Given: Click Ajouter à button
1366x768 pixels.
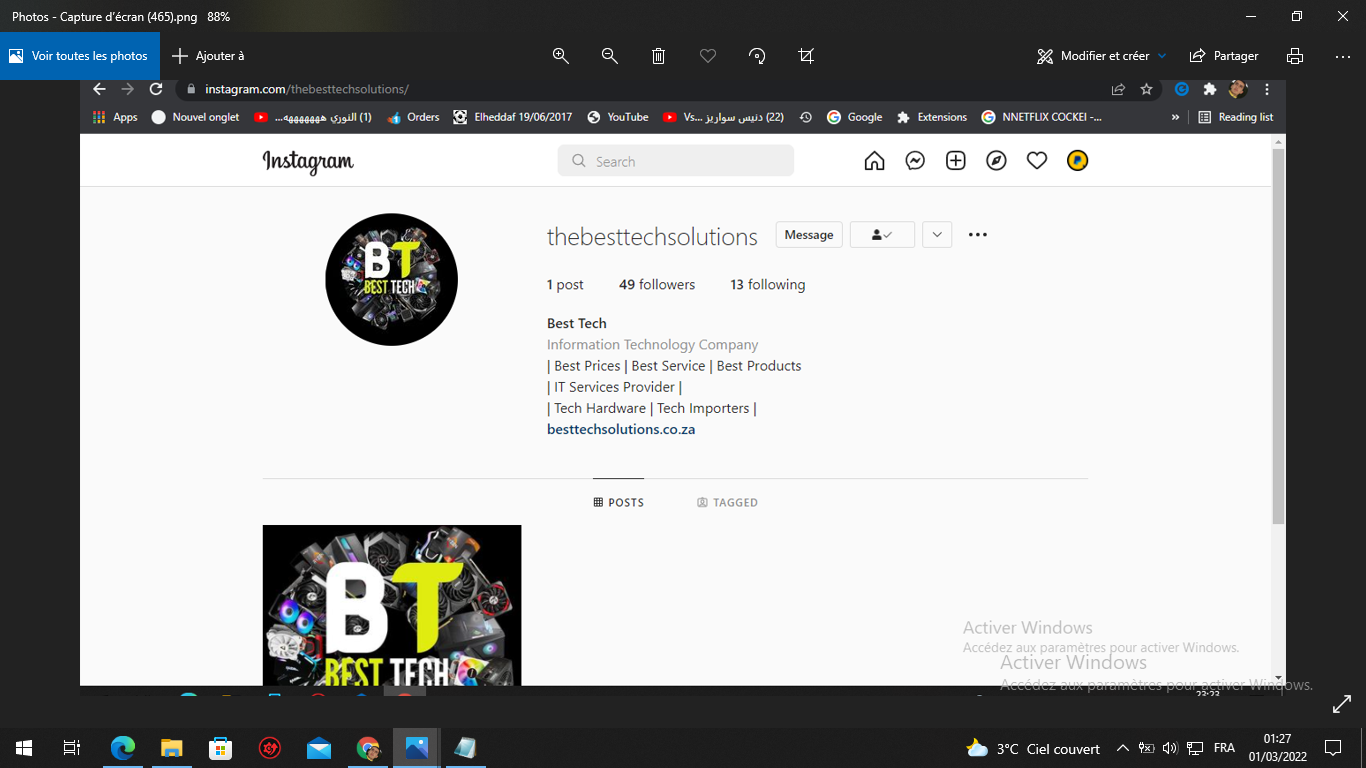Looking at the screenshot, I should (x=208, y=56).
